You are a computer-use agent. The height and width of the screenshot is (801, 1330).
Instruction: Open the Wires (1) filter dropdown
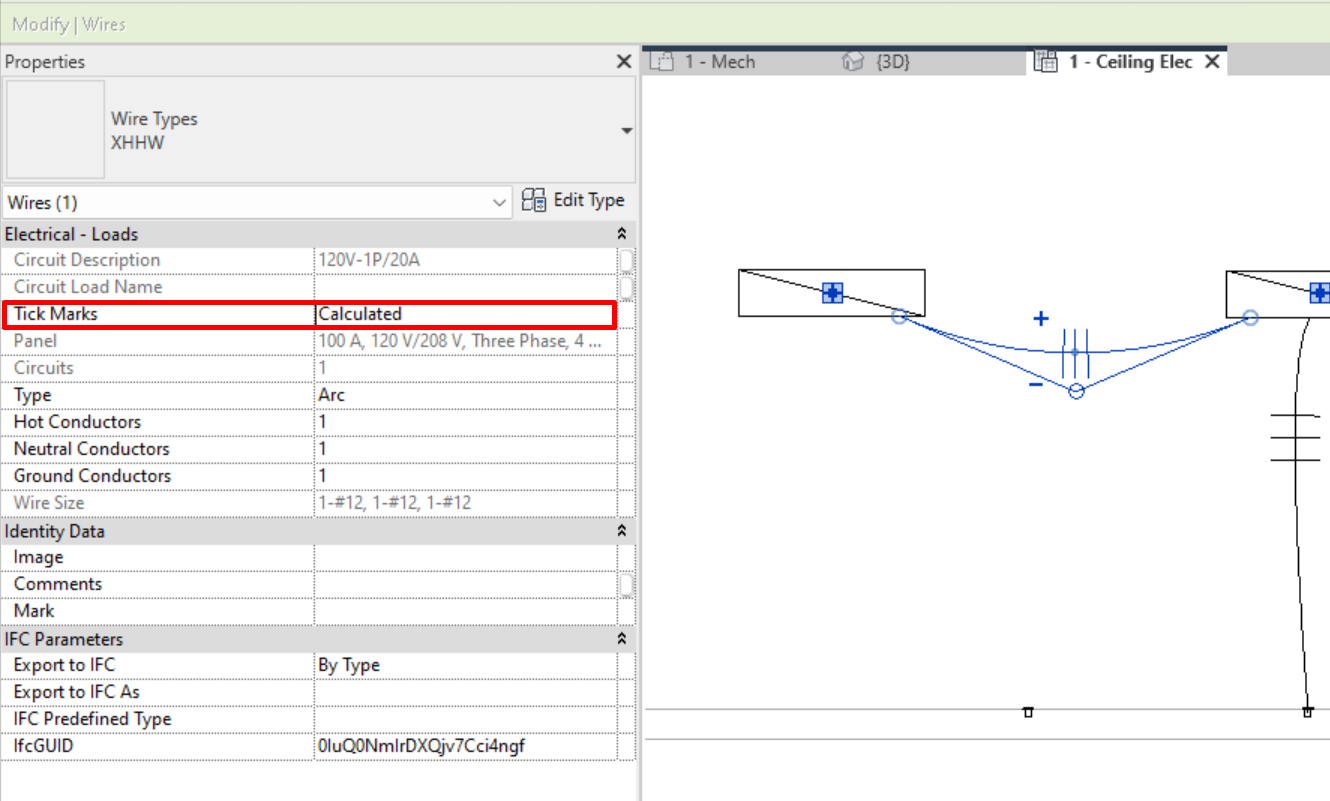(500, 203)
